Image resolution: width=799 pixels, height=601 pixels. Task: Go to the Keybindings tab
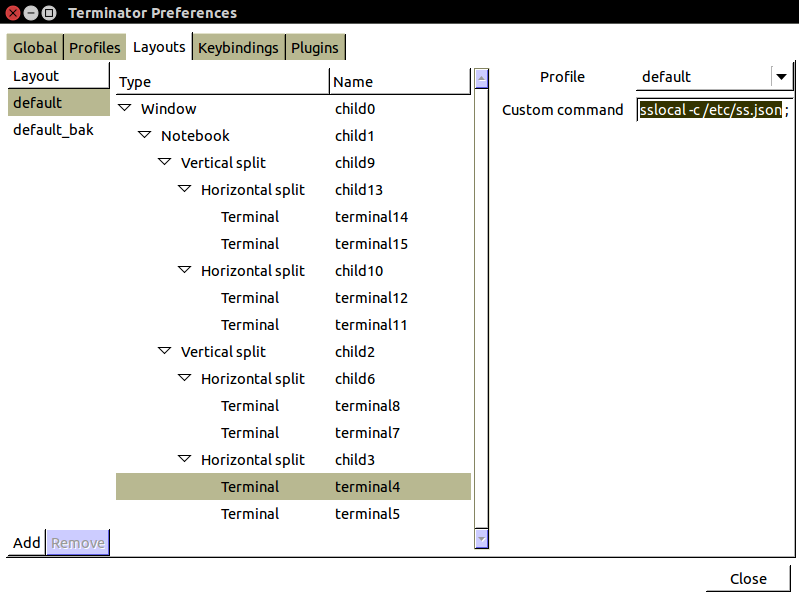pos(238,47)
